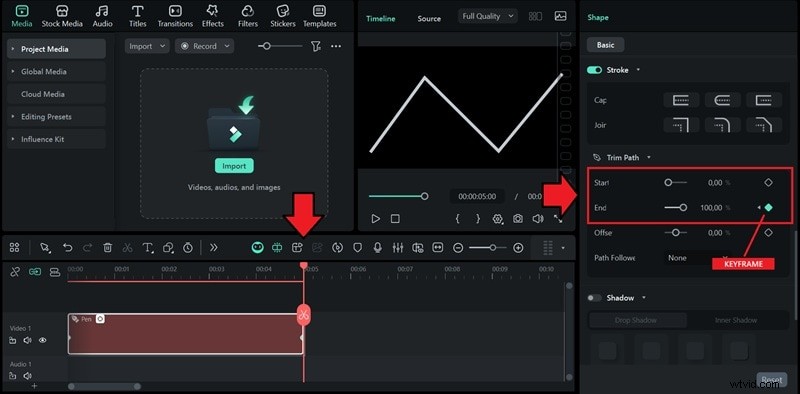Open the Full Quality dropdown
Screen dimensions: 800x394
pos(488,16)
